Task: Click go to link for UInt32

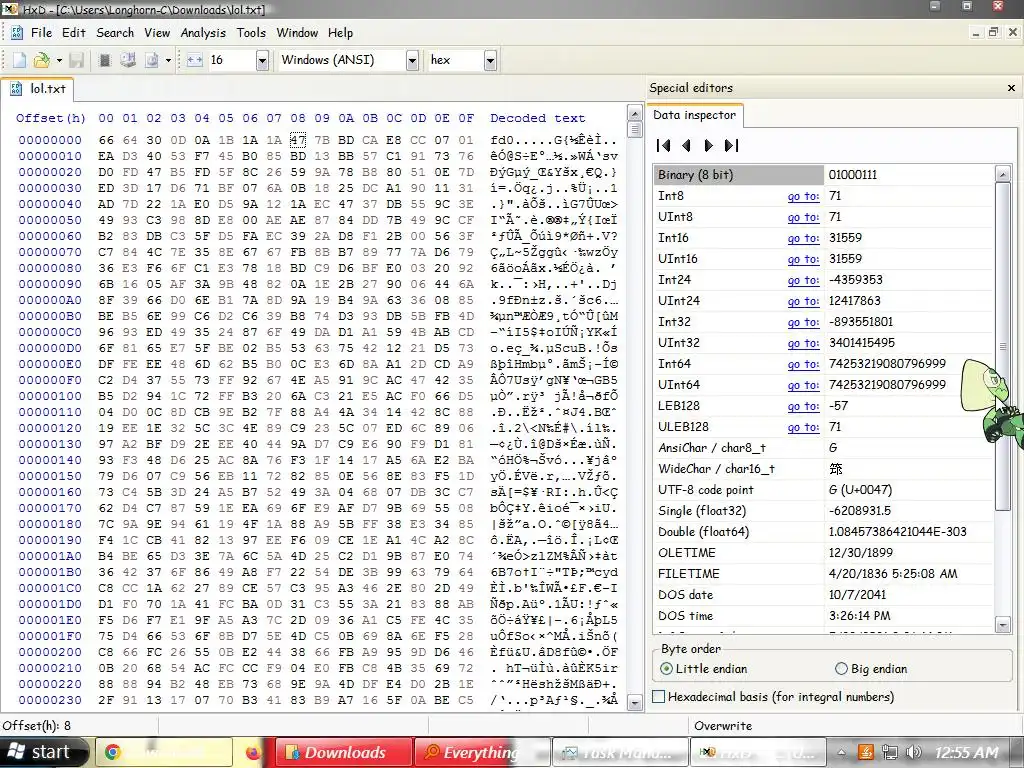Action: pyautogui.click(x=803, y=343)
